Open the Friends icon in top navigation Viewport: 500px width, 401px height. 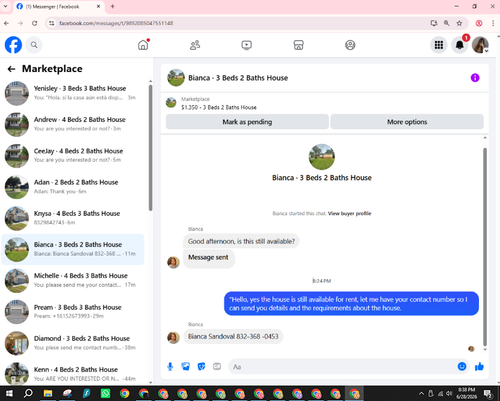point(195,45)
